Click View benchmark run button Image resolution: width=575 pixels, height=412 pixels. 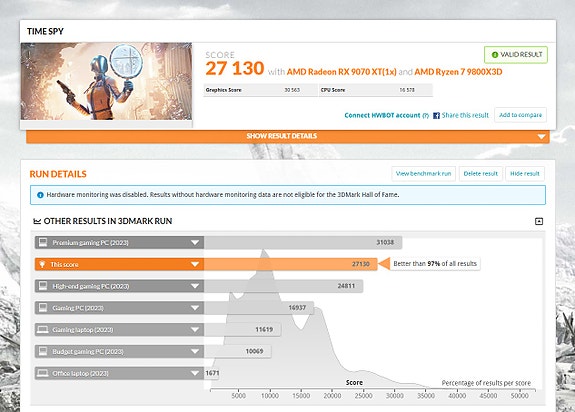pos(424,173)
